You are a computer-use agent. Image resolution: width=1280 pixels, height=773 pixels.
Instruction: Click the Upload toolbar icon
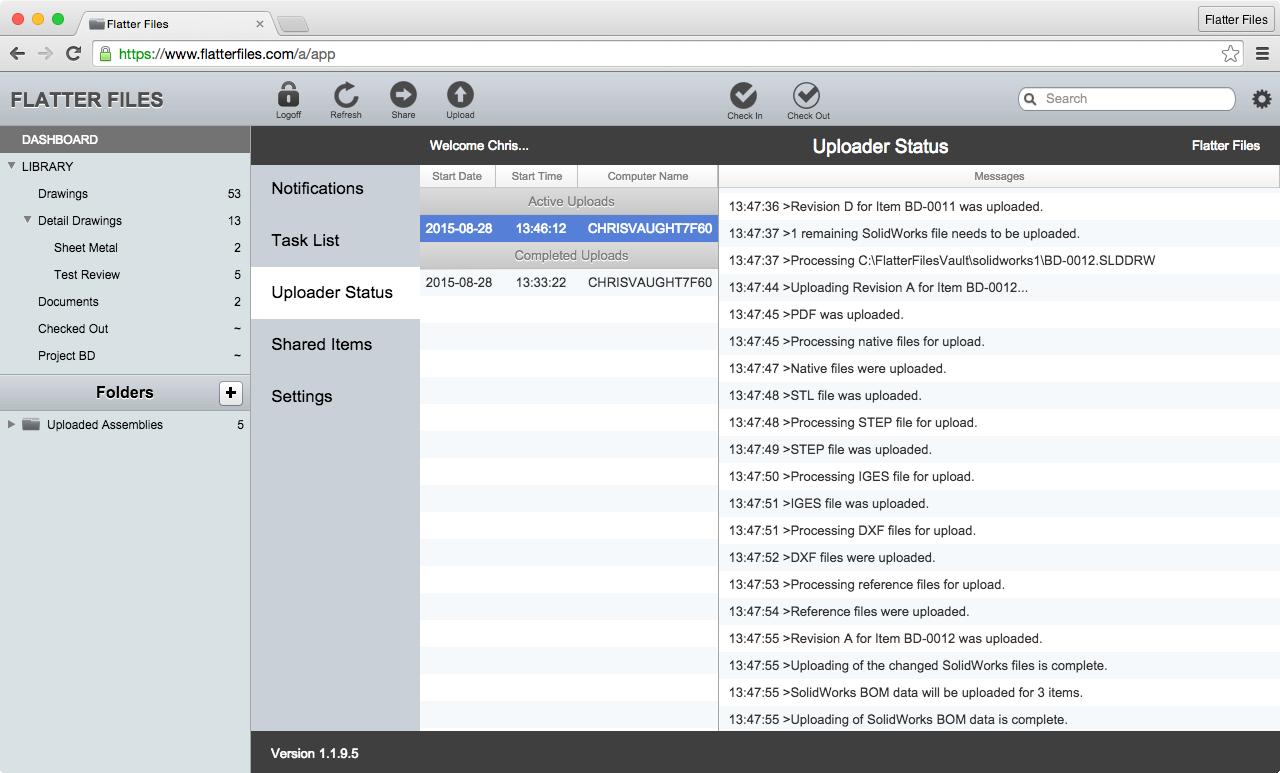(460, 95)
